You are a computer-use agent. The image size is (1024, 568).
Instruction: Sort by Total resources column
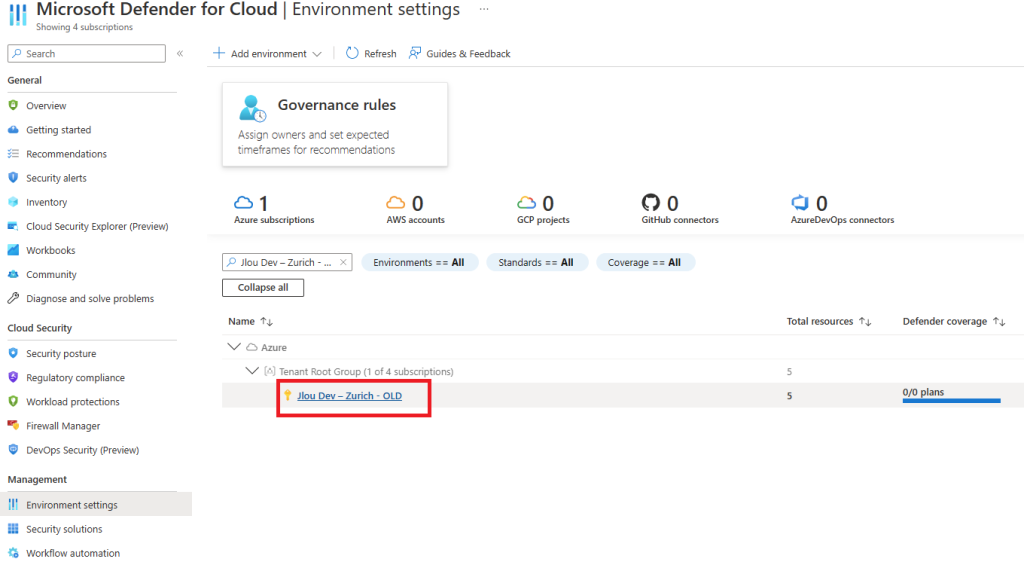[x=829, y=321]
